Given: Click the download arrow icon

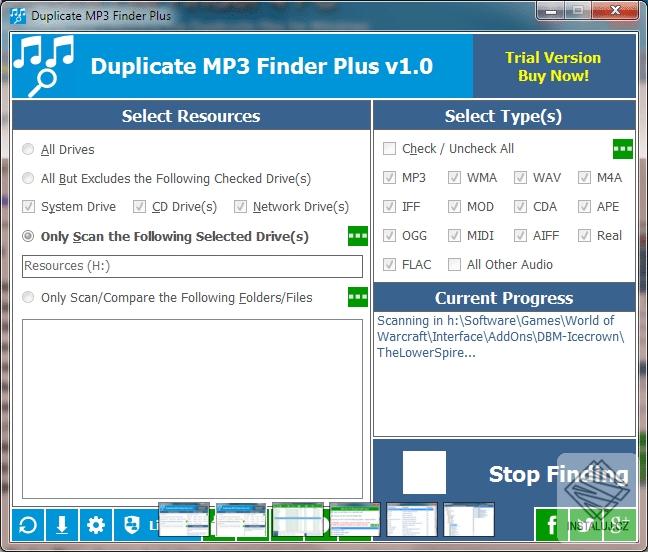Looking at the screenshot, I should click(62, 525).
